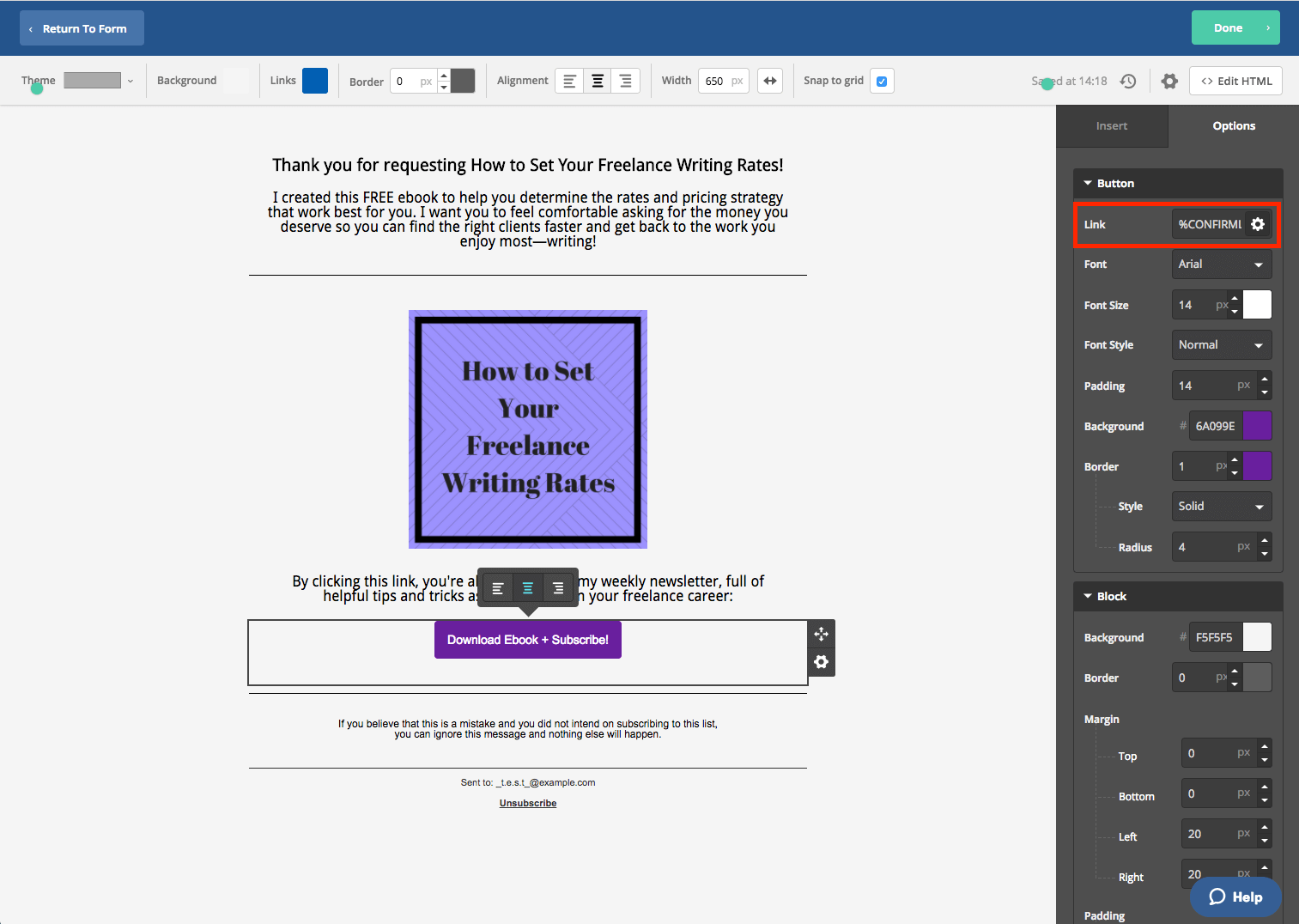Click the Edit HTML button
Viewport: 1299px width, 924px height.
(1235, 81)
